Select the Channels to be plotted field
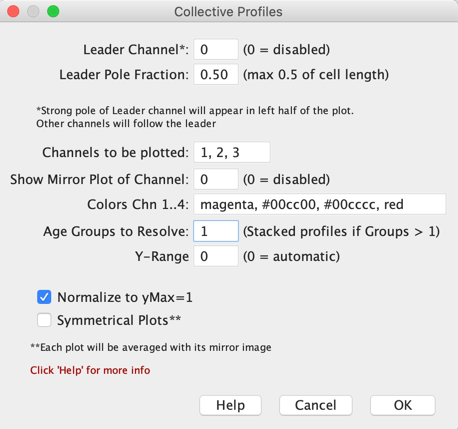The width and height of the screenshot is (458, 429). [x=232, y=152]
